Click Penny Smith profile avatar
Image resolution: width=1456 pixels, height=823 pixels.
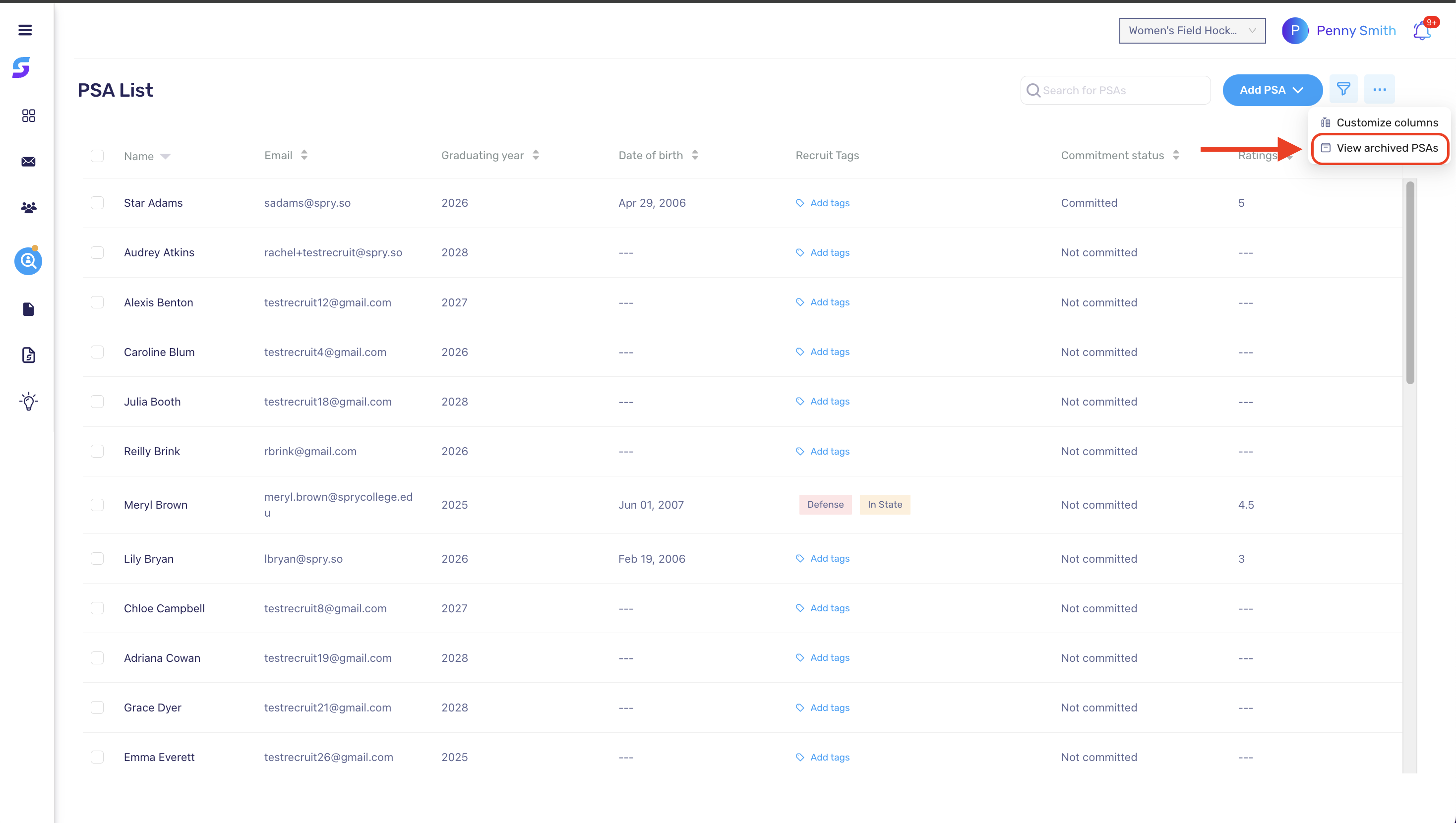coord(1295,31)
